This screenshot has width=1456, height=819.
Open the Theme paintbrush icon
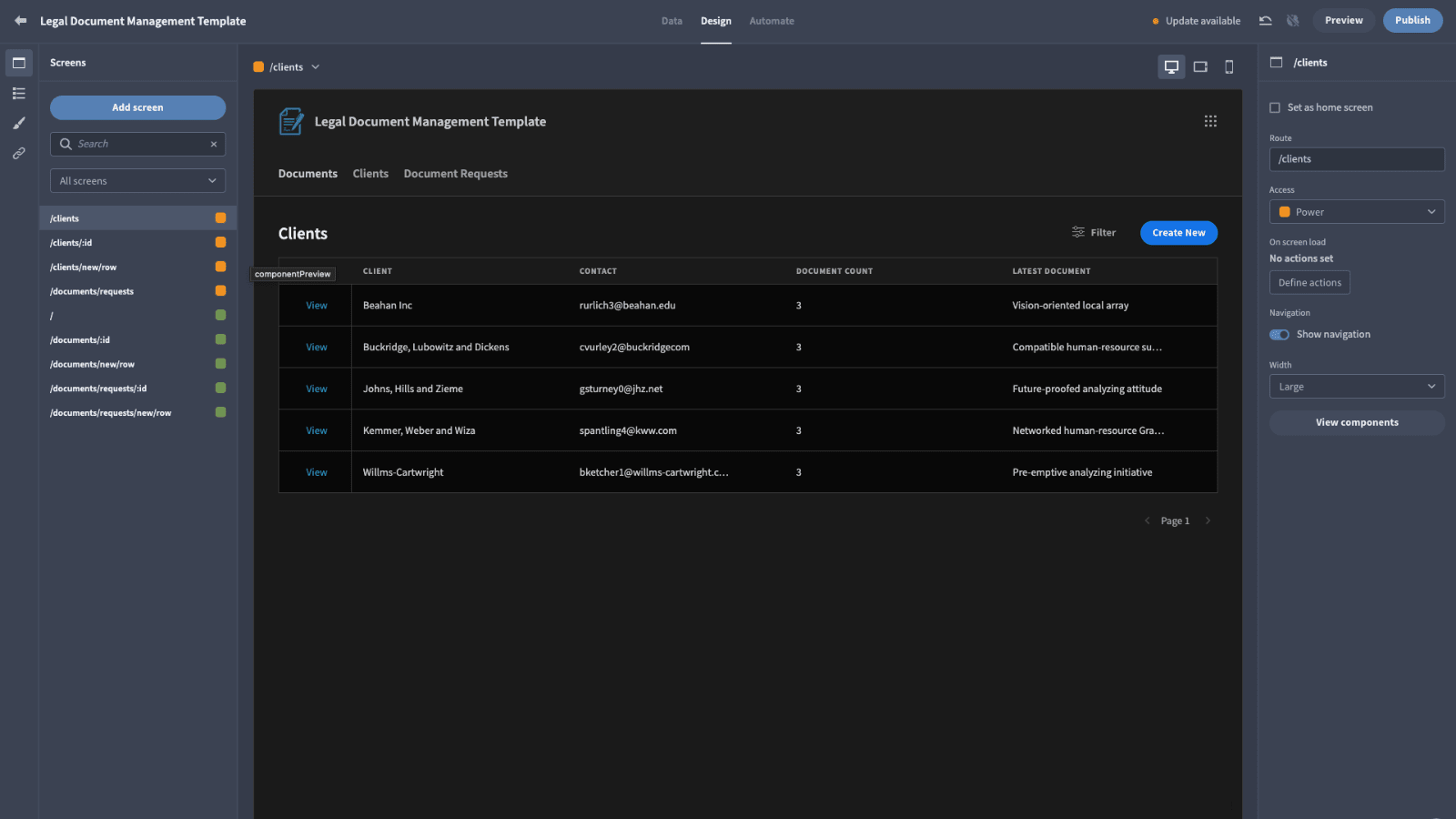click(19, 123)
